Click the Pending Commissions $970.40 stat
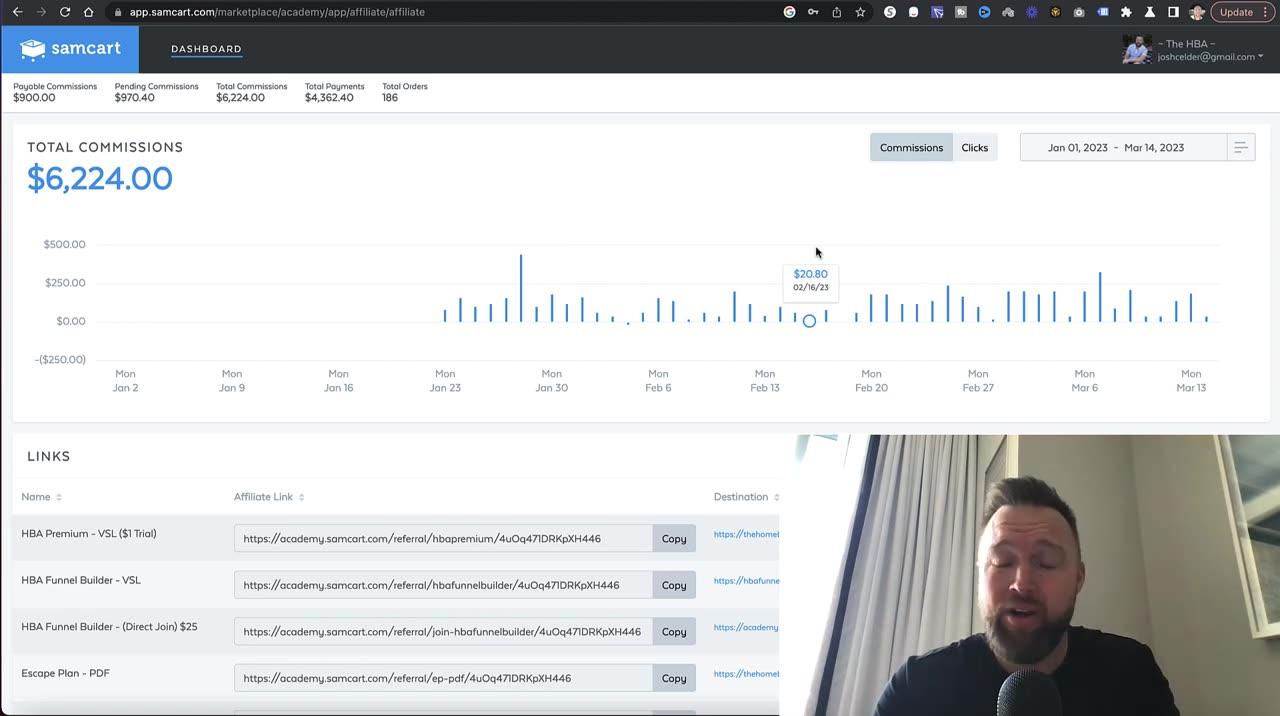The height and width of the screenshot is (716, 1280). [156, 92]
